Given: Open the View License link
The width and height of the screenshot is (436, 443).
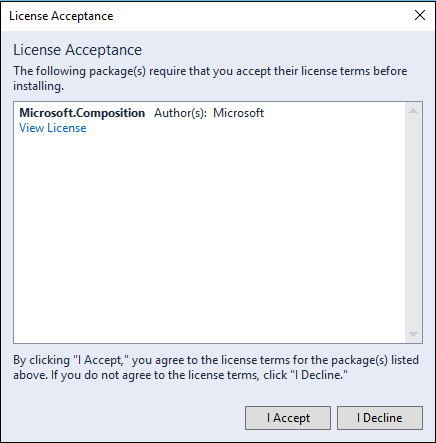Looking at the screenshot, I should pos(53,128).
